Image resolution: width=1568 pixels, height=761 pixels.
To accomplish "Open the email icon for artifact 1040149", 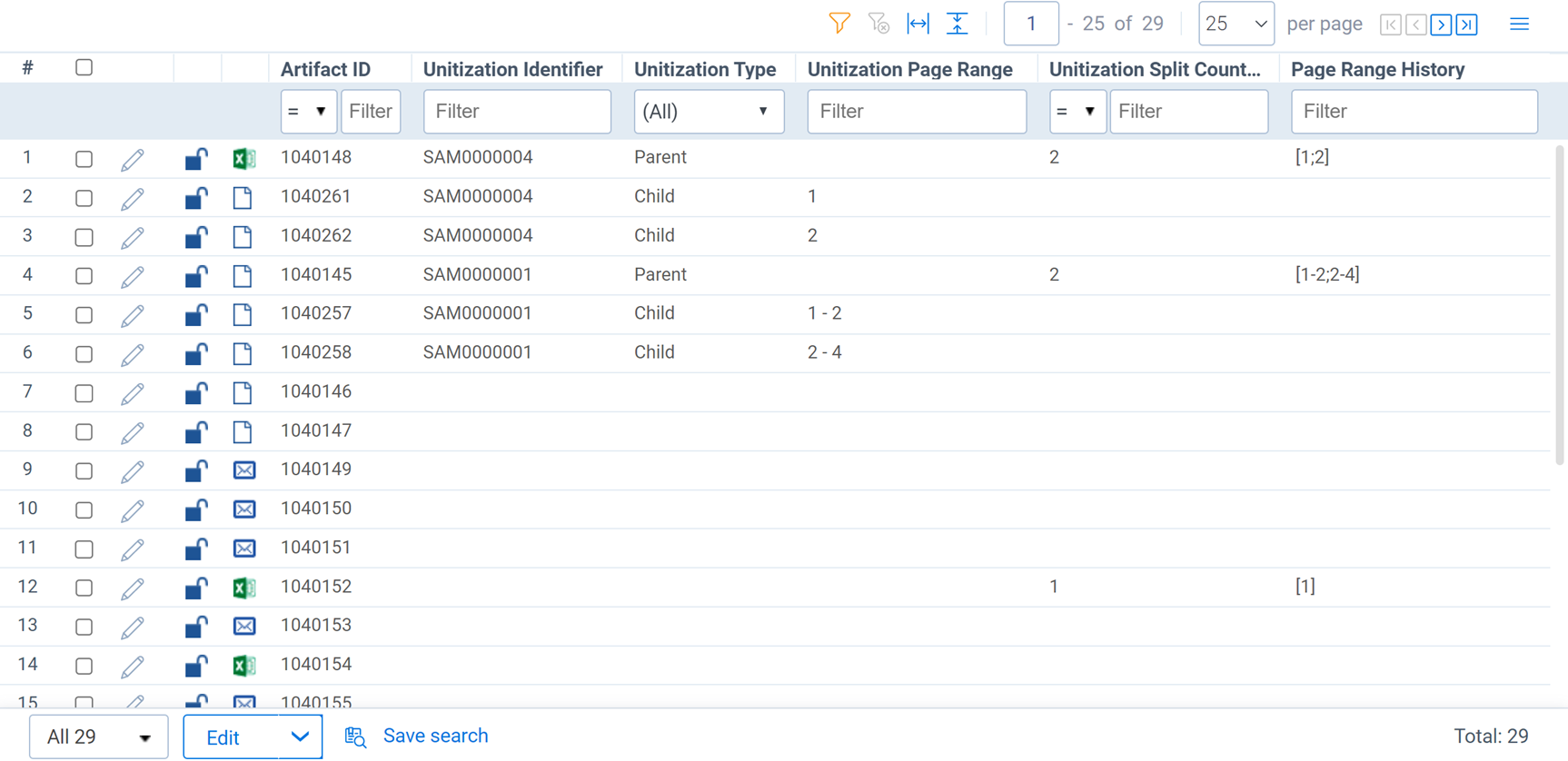I will pos(244,470).
